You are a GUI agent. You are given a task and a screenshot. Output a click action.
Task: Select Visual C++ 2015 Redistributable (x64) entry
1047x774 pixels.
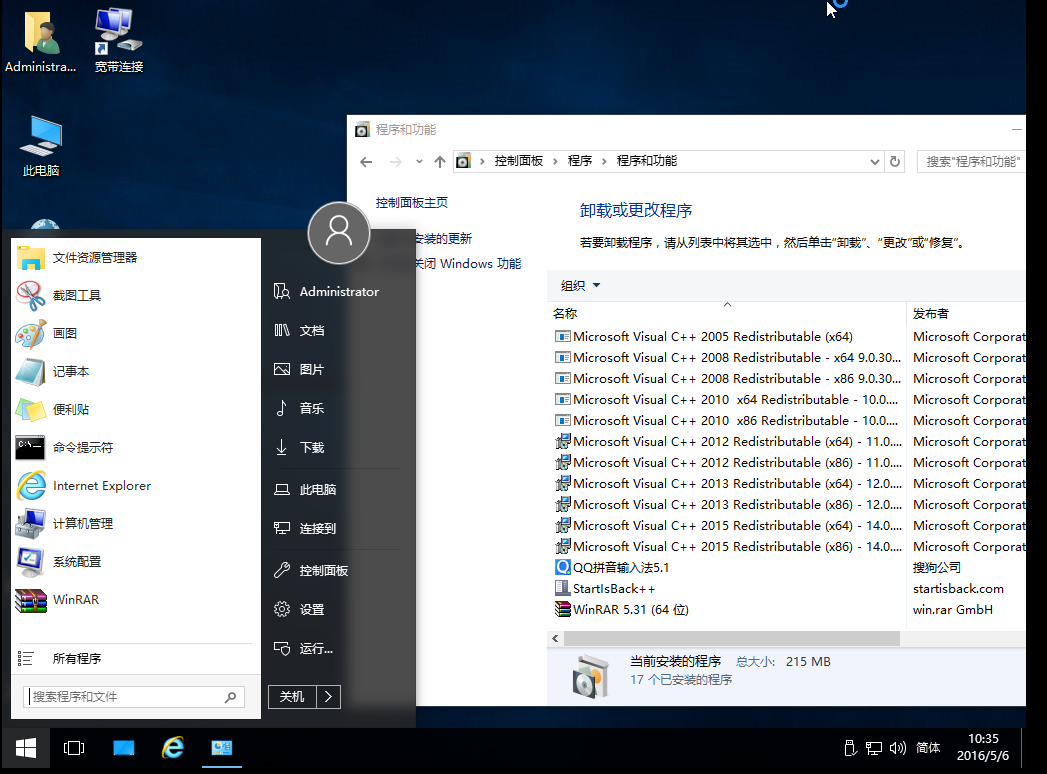click(x=726, y=526)
